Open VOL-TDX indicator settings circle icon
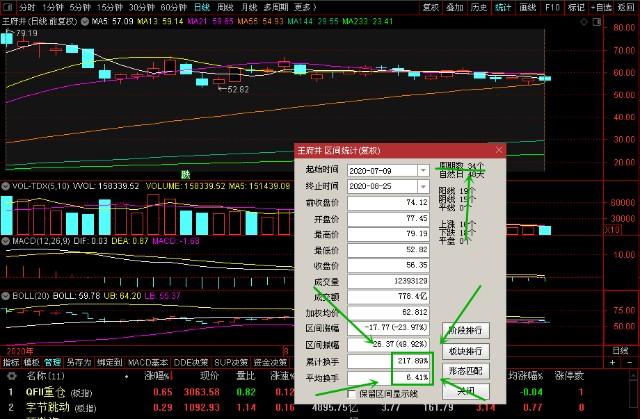The image size is (640, 419). pyautogui.click(x=5, y=186)
